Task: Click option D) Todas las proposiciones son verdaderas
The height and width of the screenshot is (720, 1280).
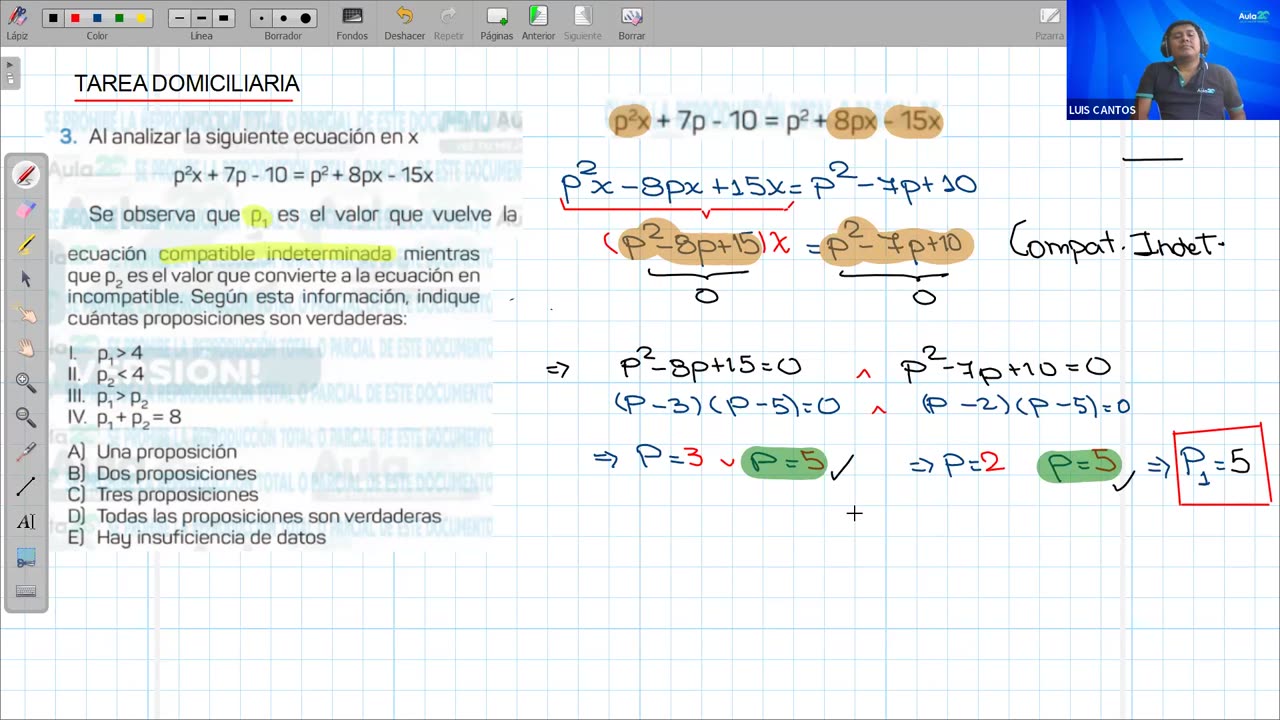Action: click(x=254, y=516)
